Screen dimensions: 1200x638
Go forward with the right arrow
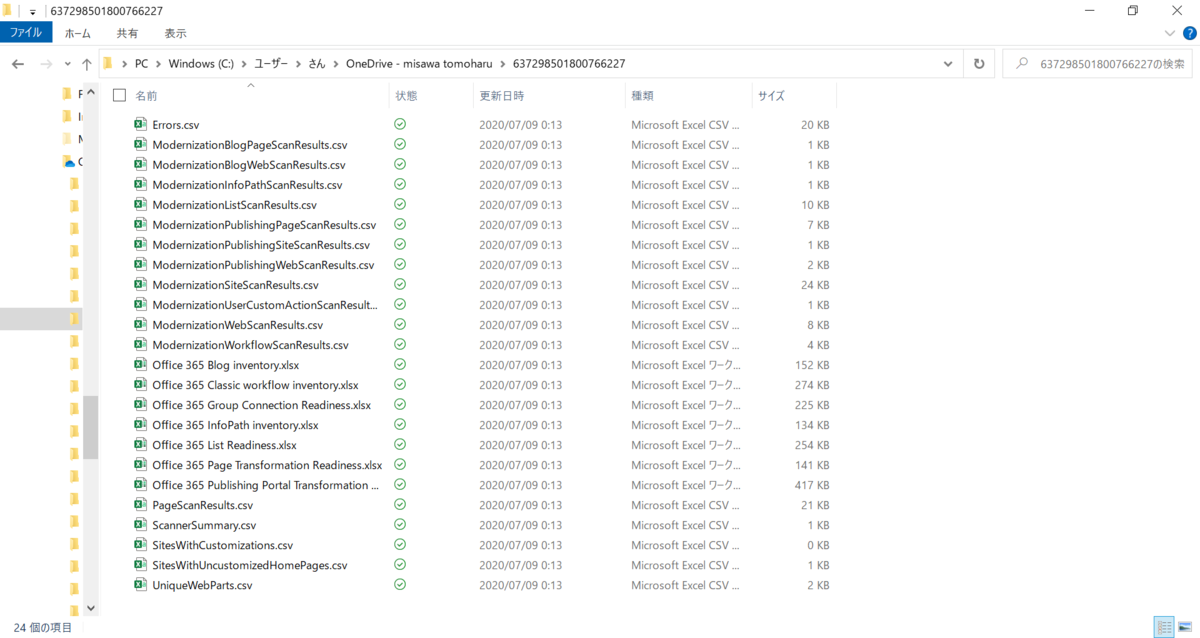click(45, 64)
